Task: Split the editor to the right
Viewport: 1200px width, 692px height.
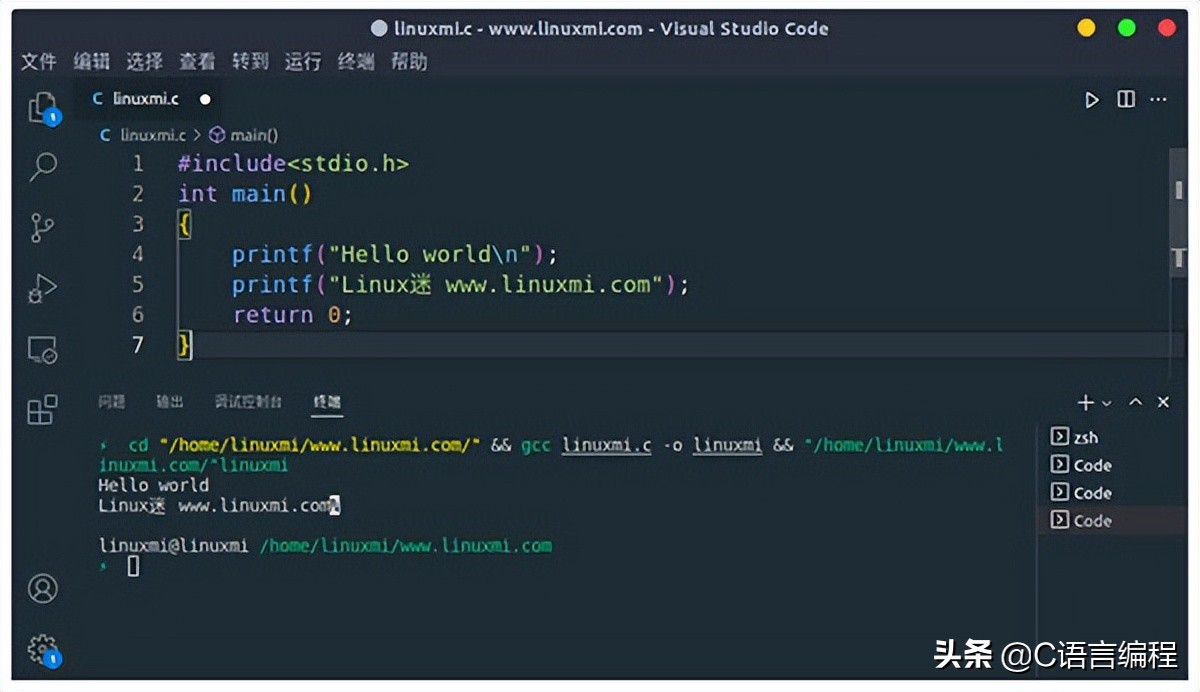Action: [x=1126, y=100]
